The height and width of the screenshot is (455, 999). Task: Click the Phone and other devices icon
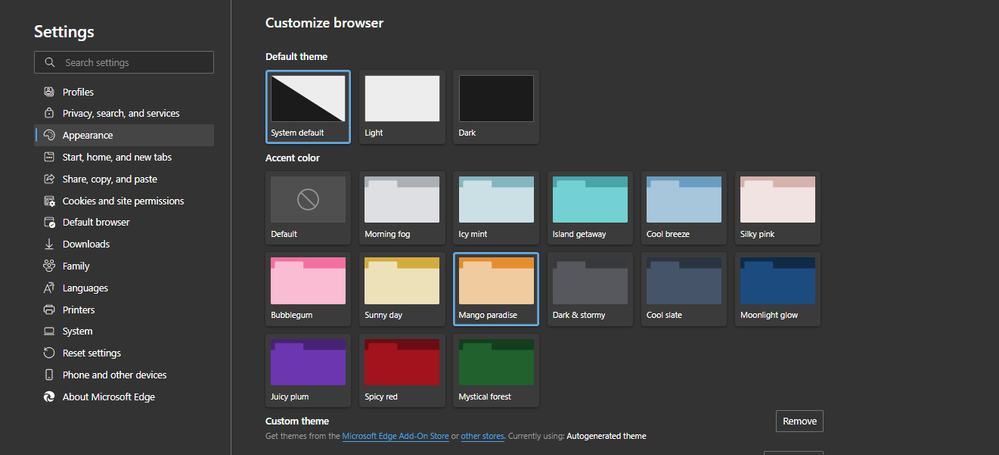(x=49, y=375)
